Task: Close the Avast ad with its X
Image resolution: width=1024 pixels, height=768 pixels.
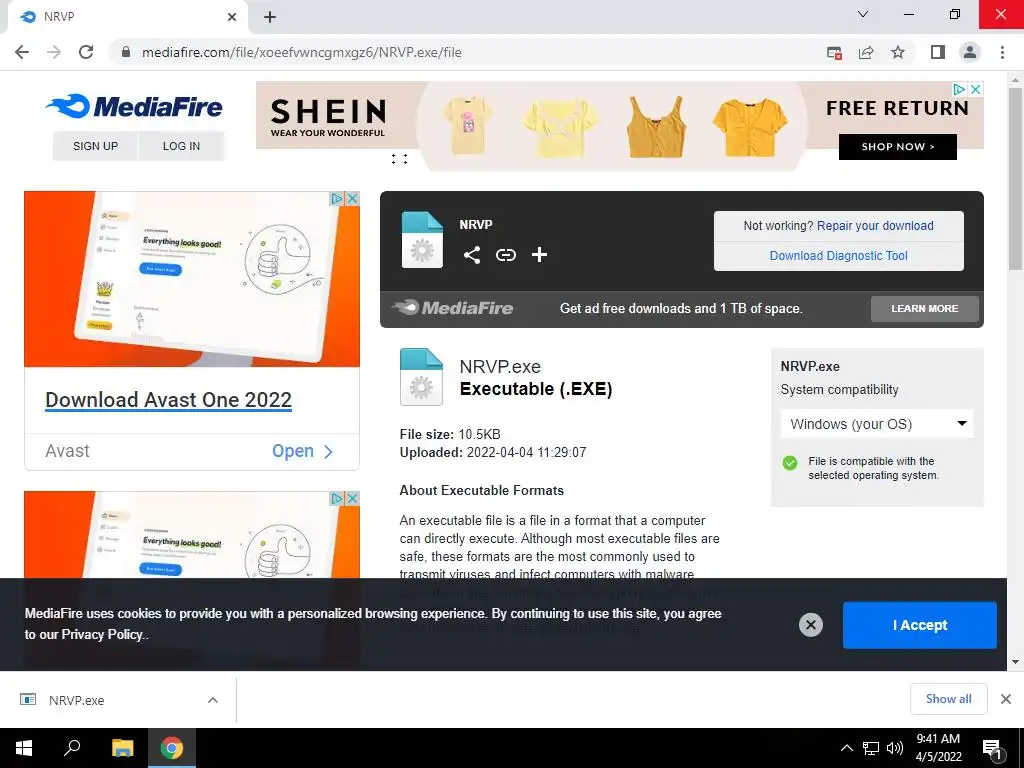Action: 352,199
